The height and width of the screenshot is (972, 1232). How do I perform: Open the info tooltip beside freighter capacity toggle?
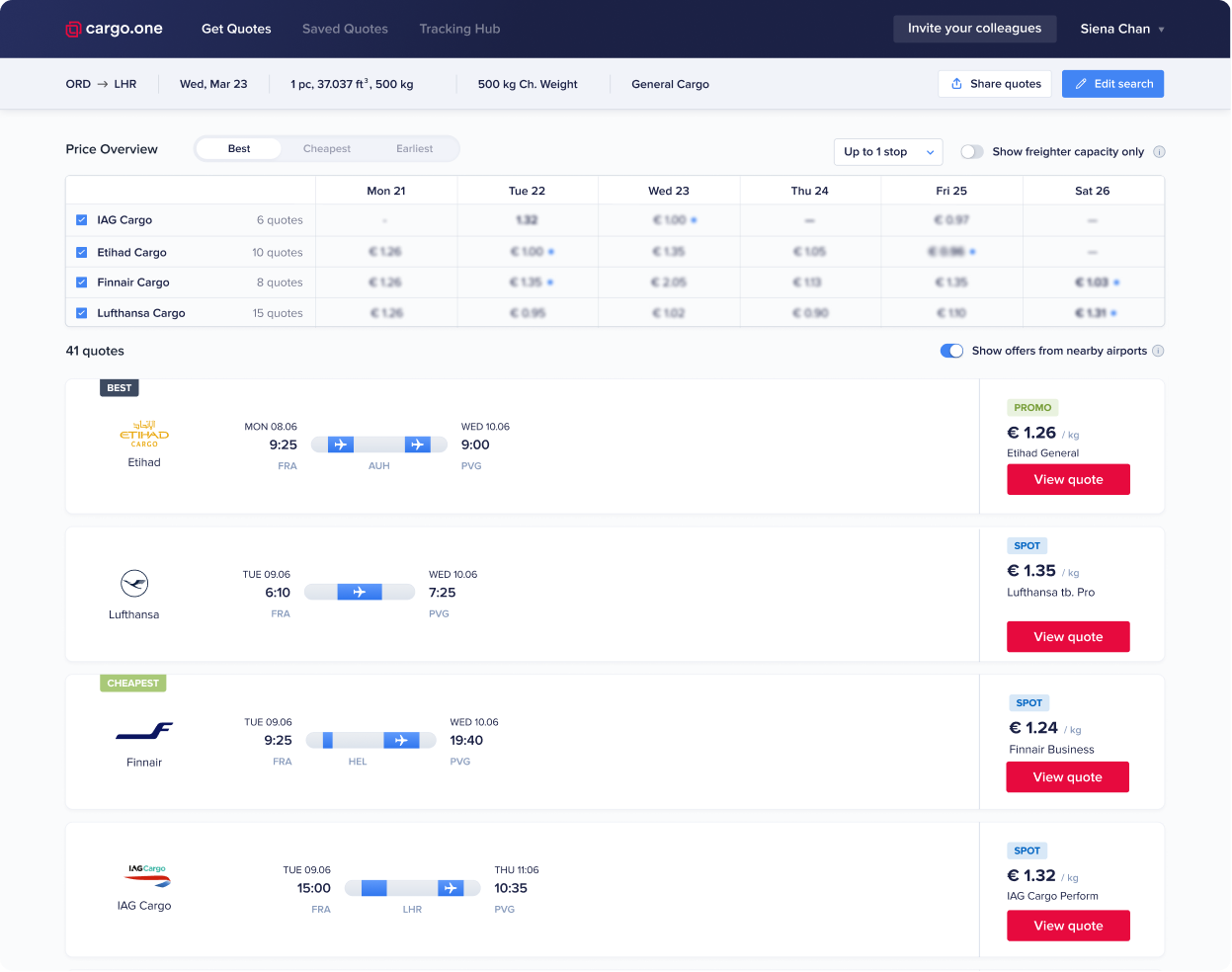[x=1158, y=151]
